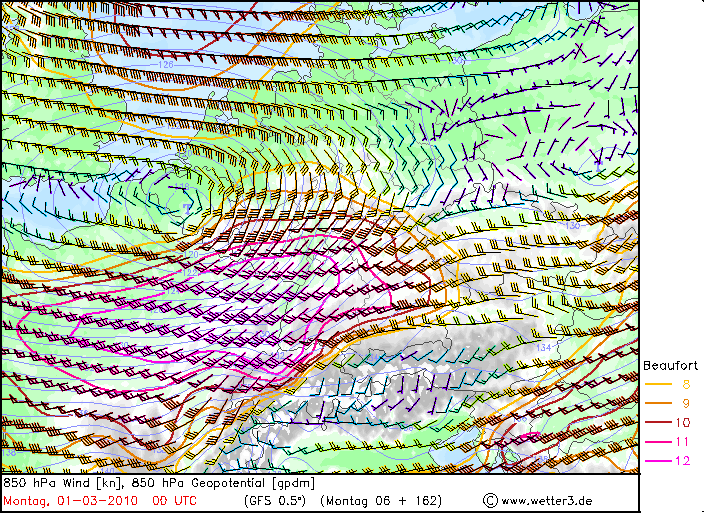
Task: Click the 130 contour label on right side
Action: click(x=572, y=226)
